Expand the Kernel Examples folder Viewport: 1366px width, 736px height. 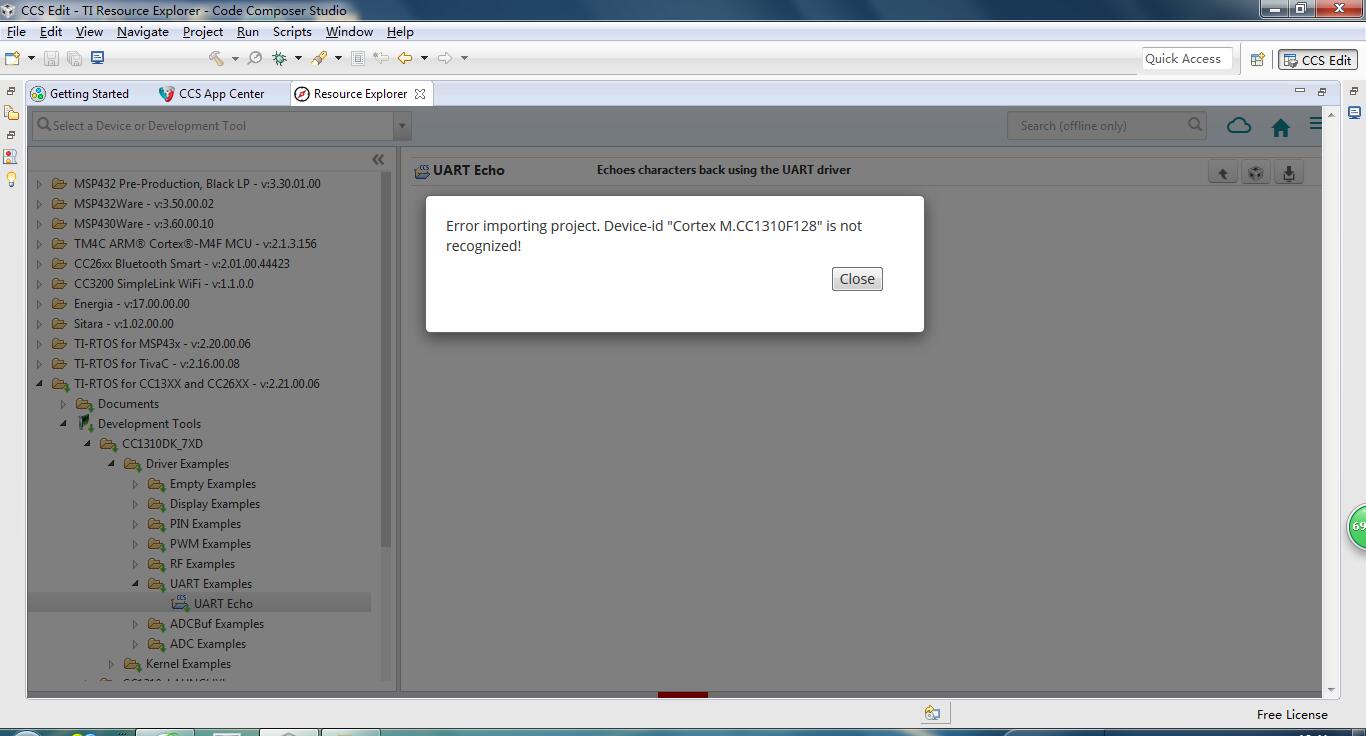[112, 664]
